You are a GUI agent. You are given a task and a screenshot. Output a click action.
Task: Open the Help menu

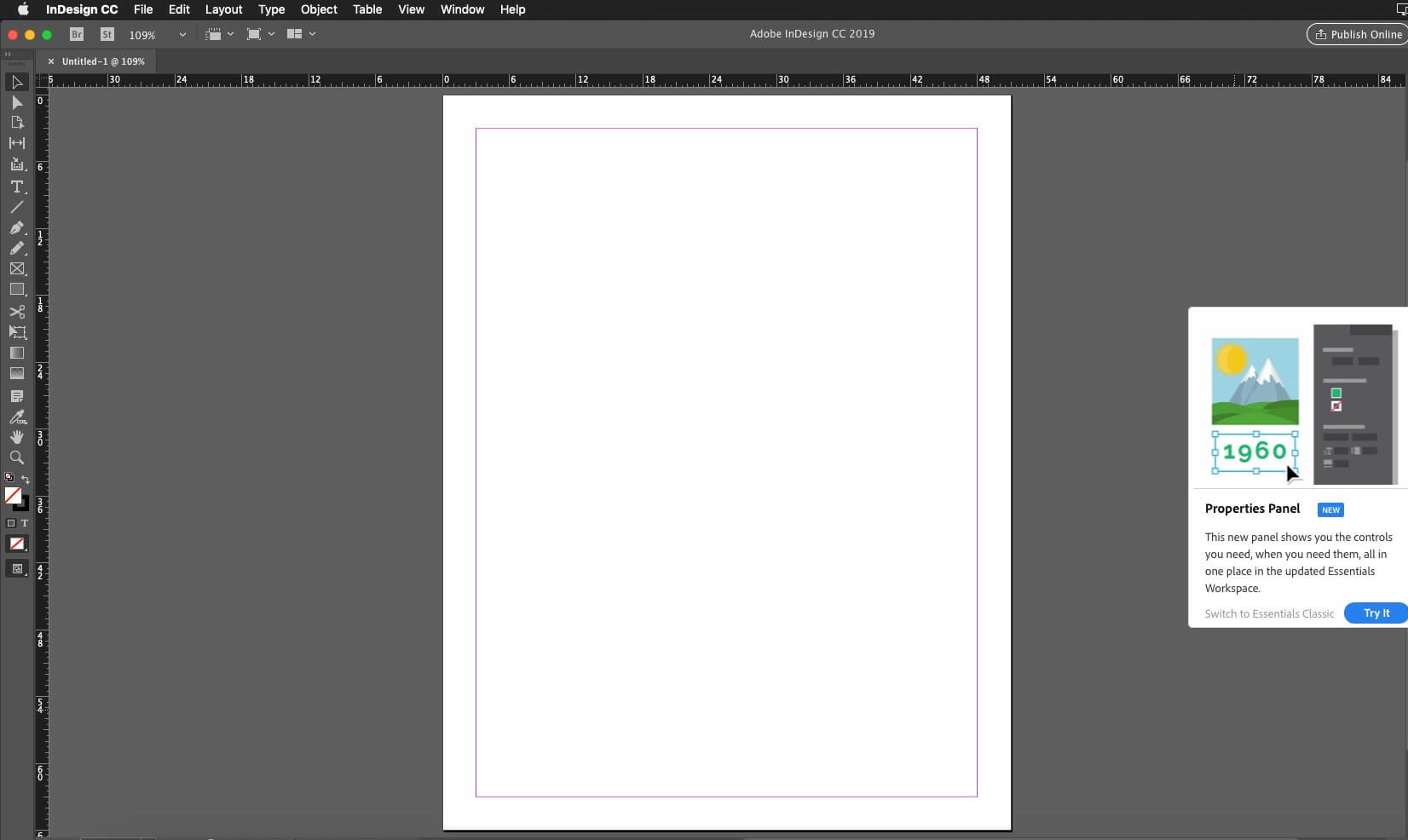512,9
